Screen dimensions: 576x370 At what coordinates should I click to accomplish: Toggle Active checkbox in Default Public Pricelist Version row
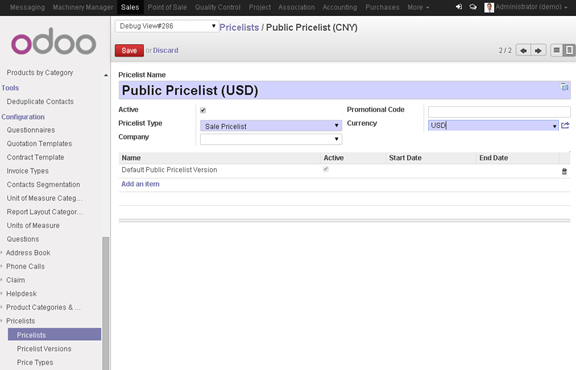click(325, 169)
